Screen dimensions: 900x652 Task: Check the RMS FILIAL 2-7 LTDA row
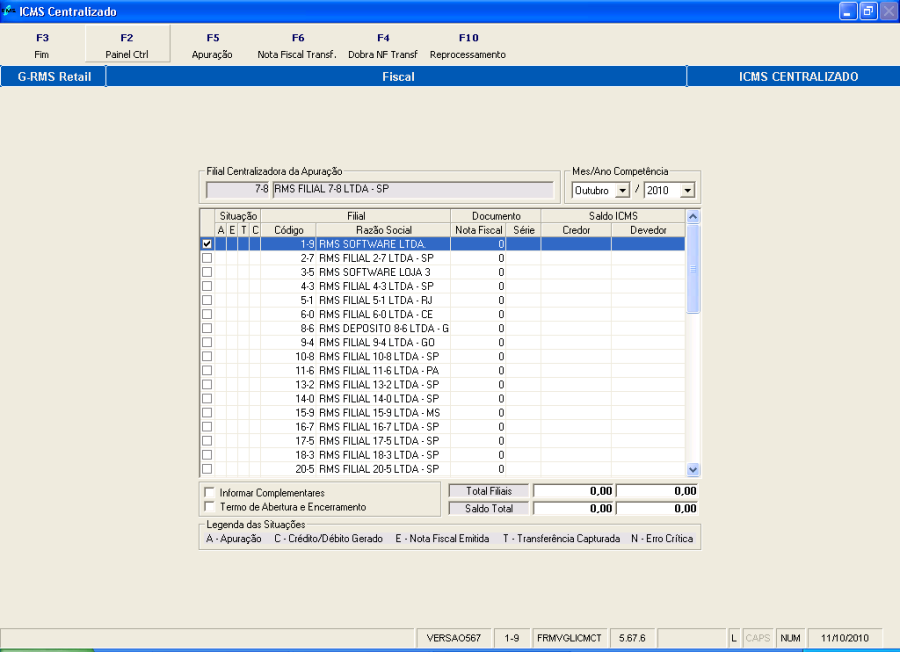point(207,258)
